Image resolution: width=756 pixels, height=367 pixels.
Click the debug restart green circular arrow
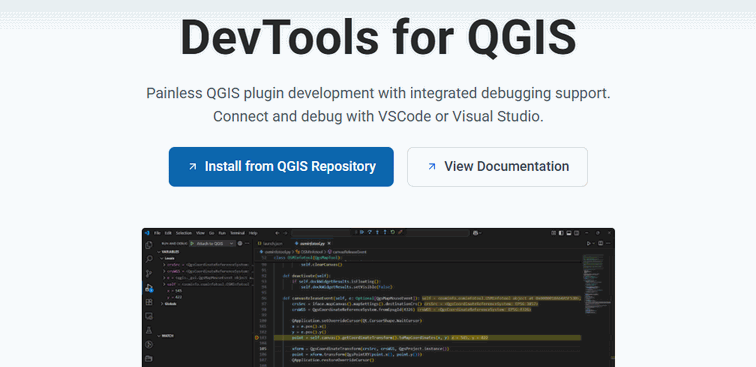[x=393, y=232]
